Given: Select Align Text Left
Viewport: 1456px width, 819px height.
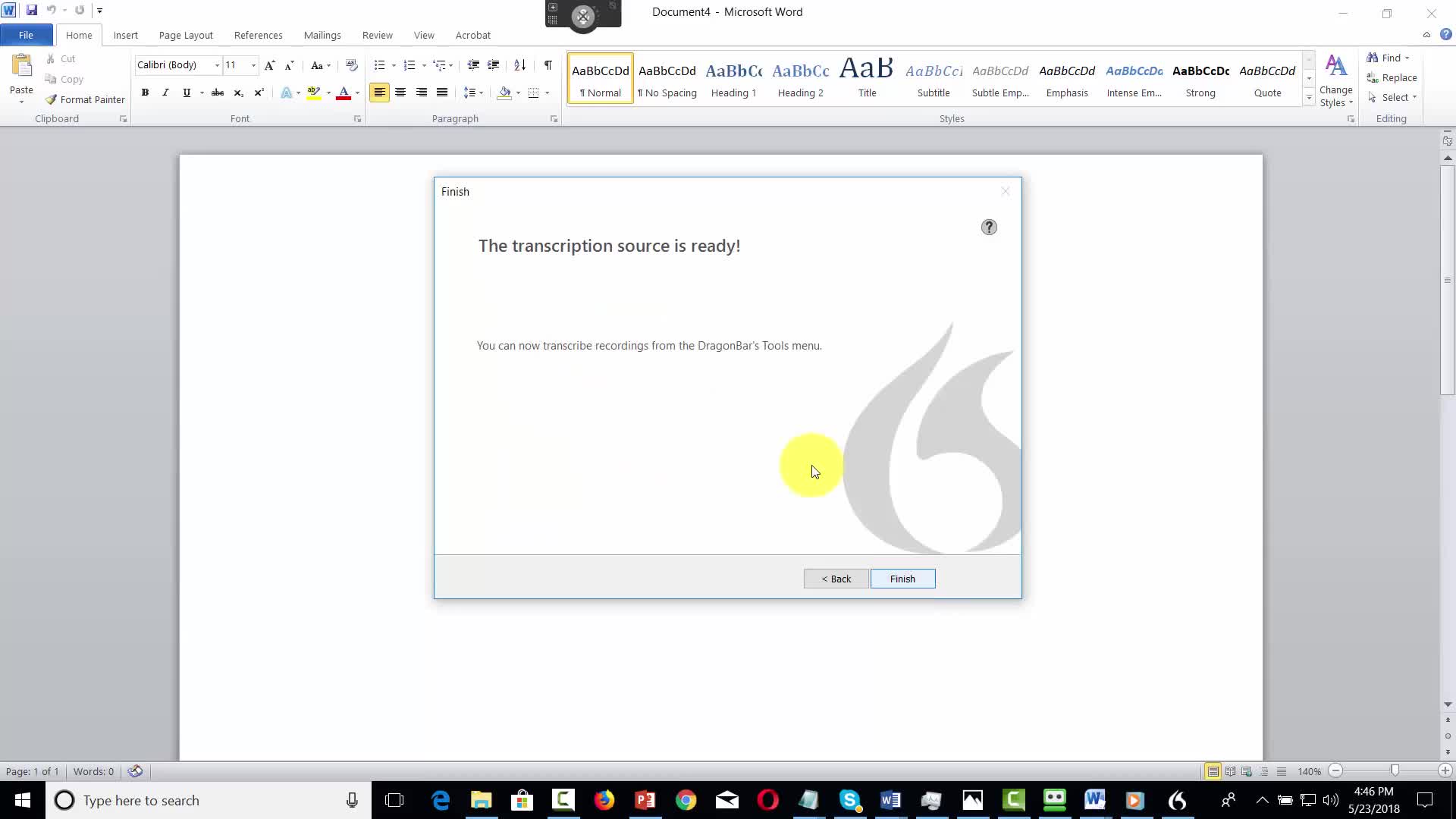Looking at the screenshot, I should tap(379, 93).
